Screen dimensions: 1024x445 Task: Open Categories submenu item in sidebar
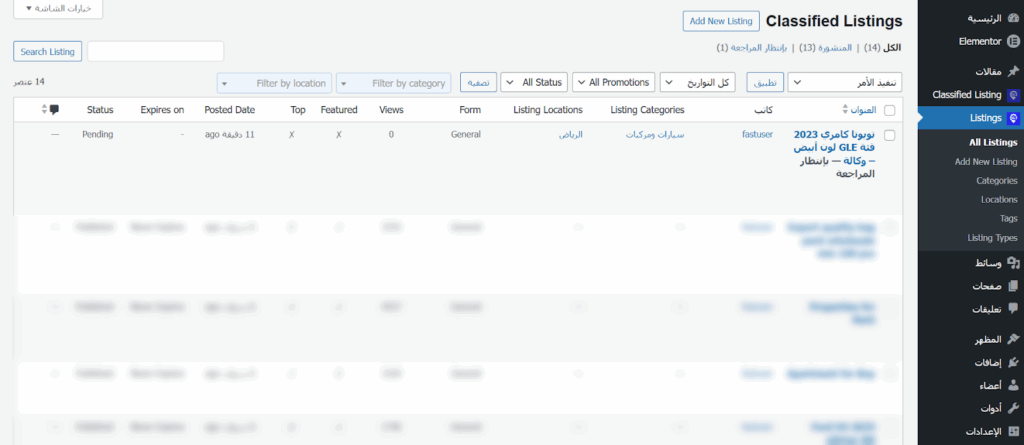(996, 181)
